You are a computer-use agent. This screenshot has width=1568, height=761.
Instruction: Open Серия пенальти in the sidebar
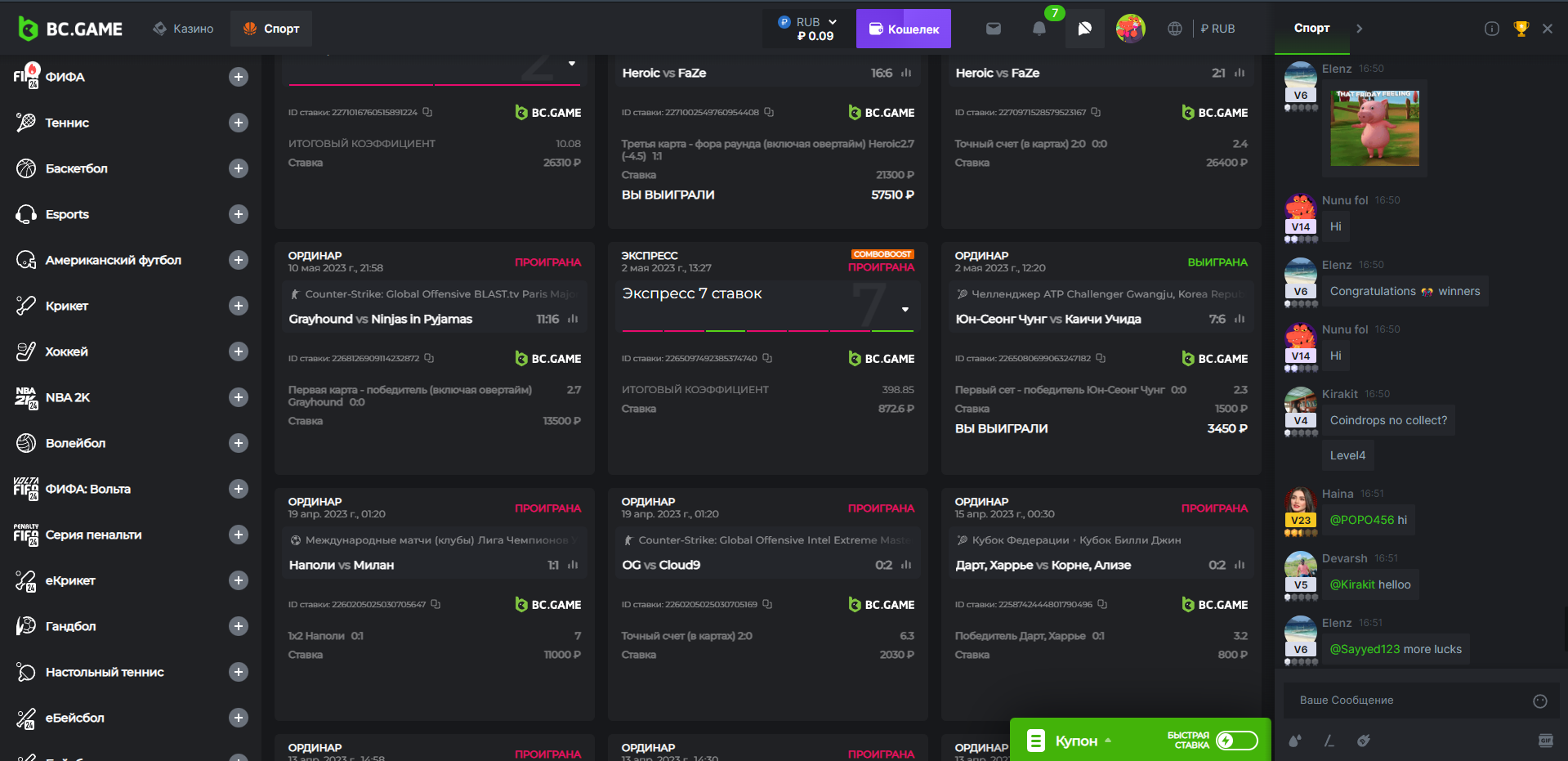point(94,535)
